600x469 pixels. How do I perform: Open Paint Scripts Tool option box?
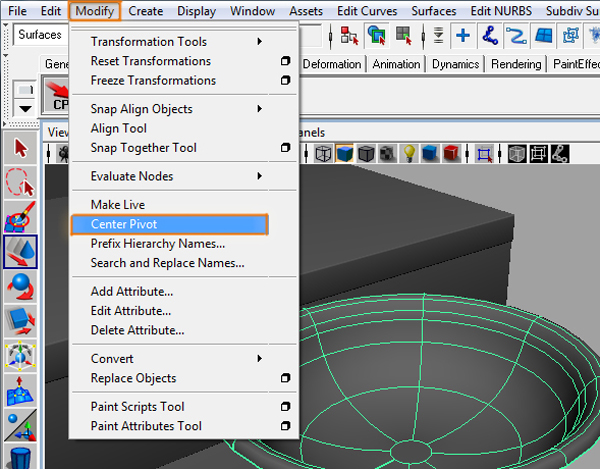click(285, 406)
